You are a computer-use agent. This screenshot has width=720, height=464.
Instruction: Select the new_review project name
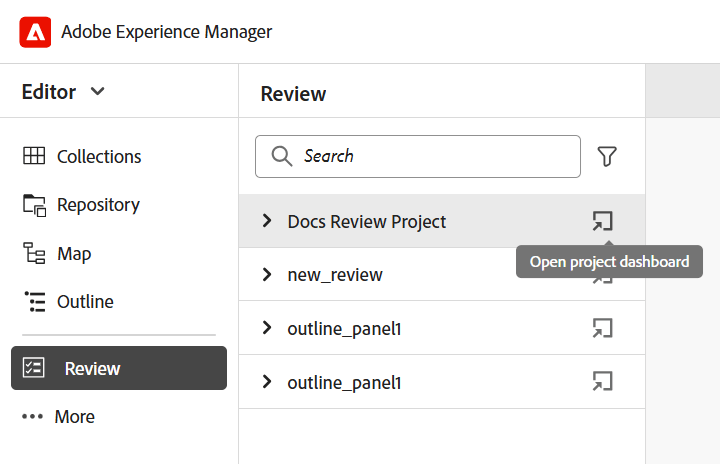click(x=335, y=274)
